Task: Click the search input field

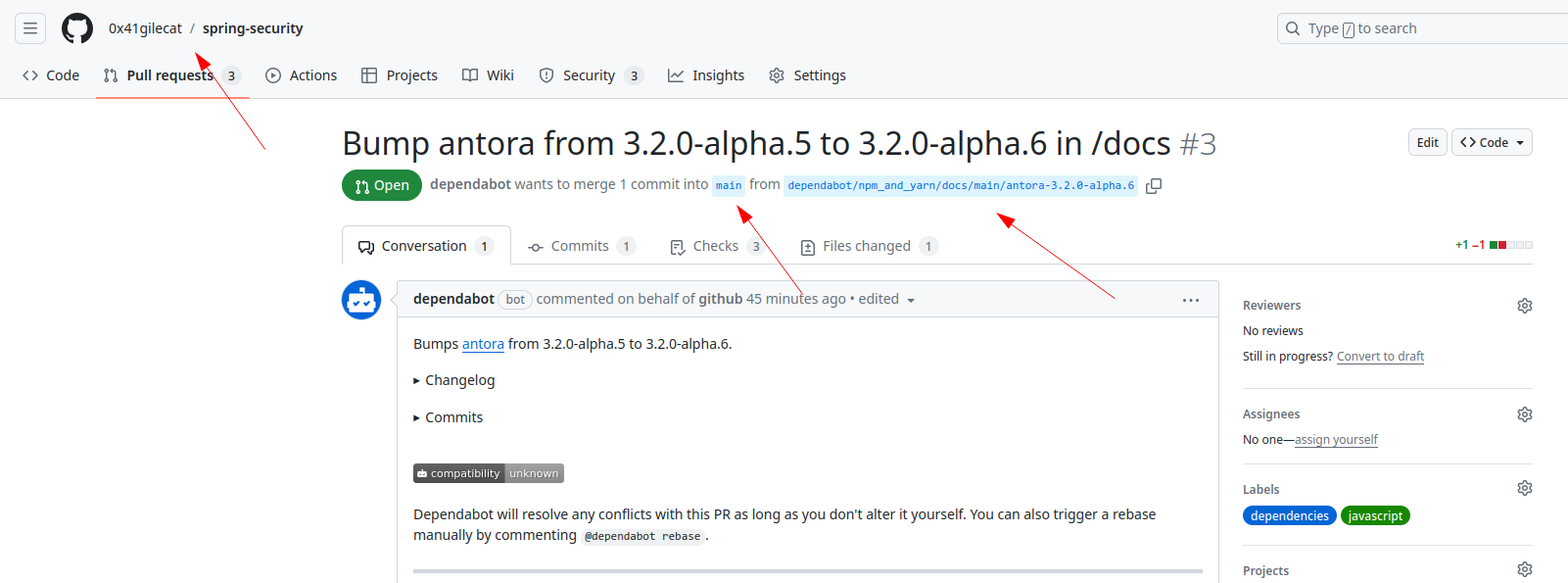Action: 1422,28
